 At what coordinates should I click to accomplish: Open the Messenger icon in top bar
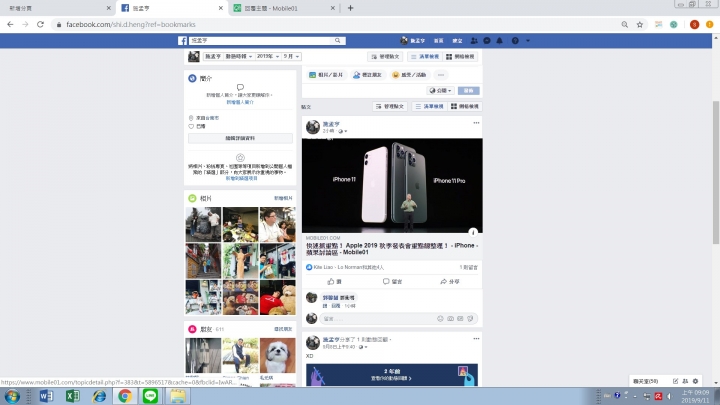[487, 41]
